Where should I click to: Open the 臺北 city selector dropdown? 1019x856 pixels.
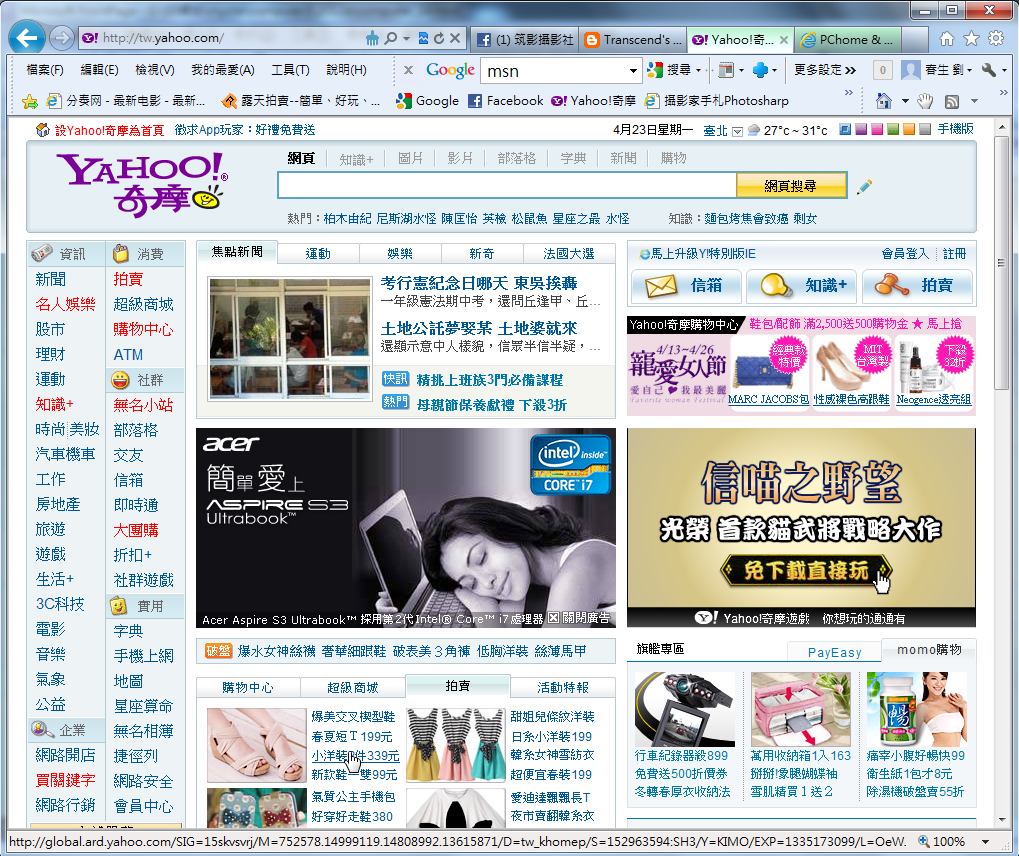[x=737, y=131]
